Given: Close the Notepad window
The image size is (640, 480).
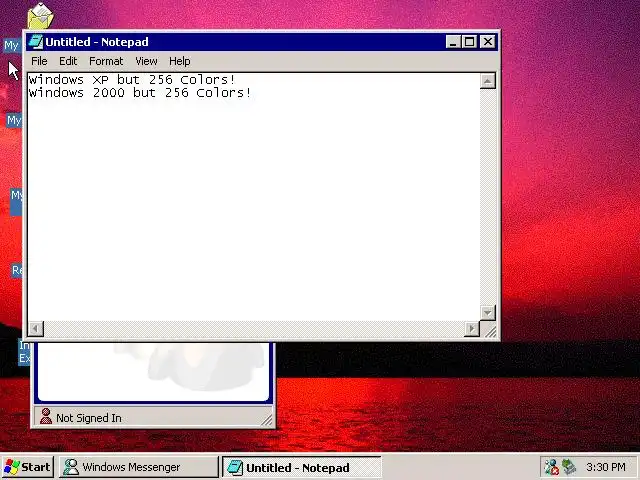Looking at the screenshot, I should click(488, 42).
